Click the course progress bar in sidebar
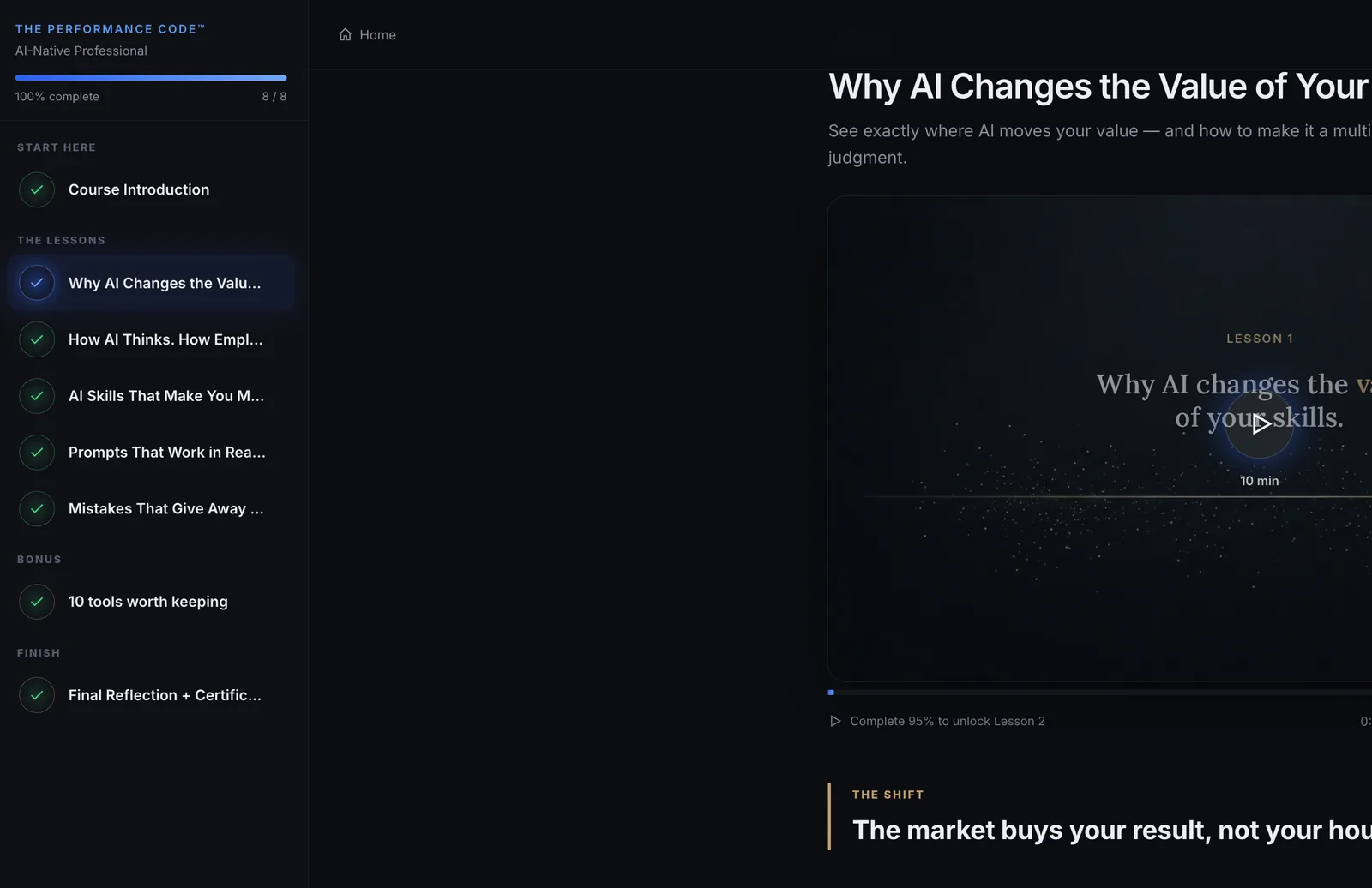Image resolution: width=1372 pixels, height=888 pixels. (x=151, y=78)
